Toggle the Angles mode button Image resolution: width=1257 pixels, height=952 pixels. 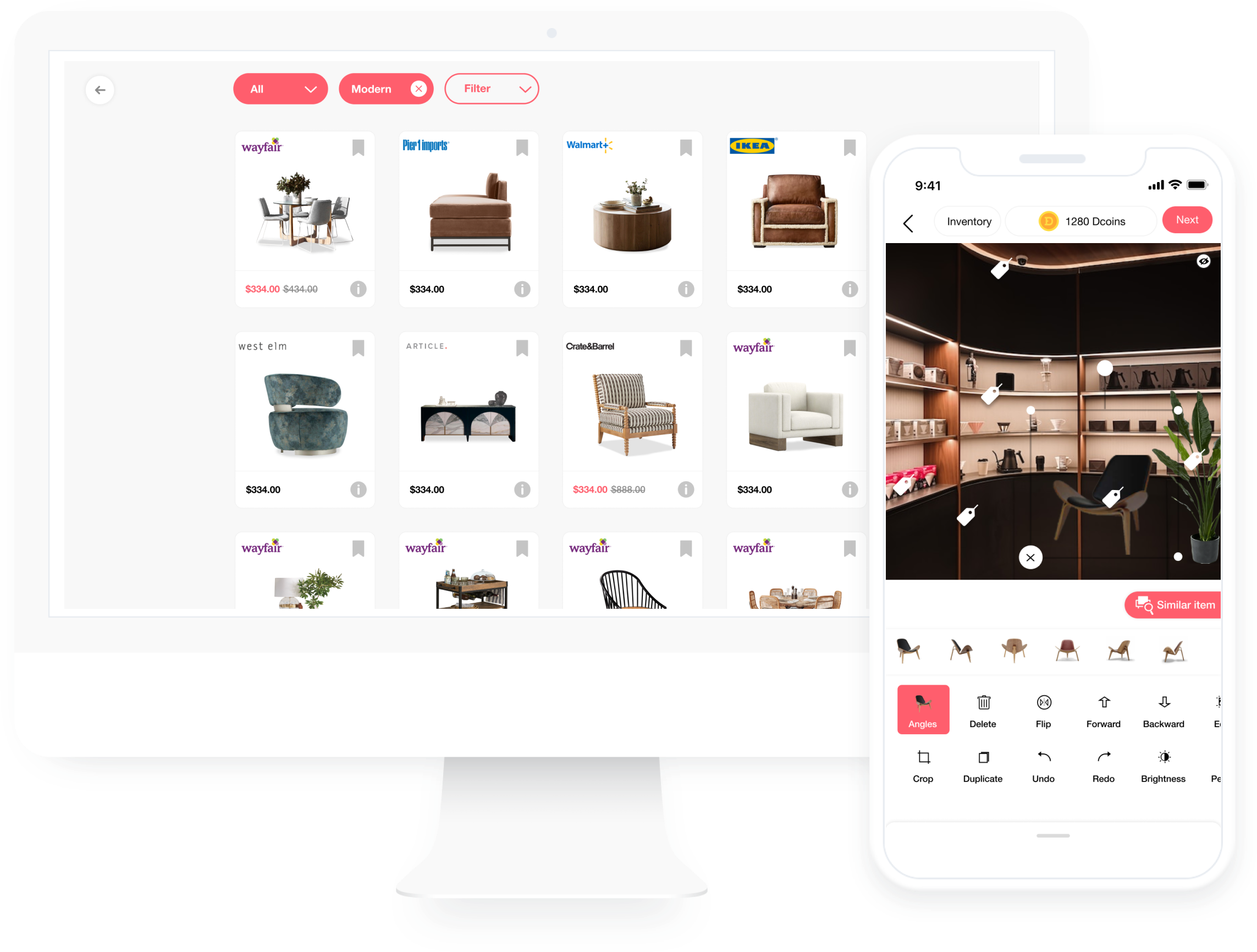922,709
